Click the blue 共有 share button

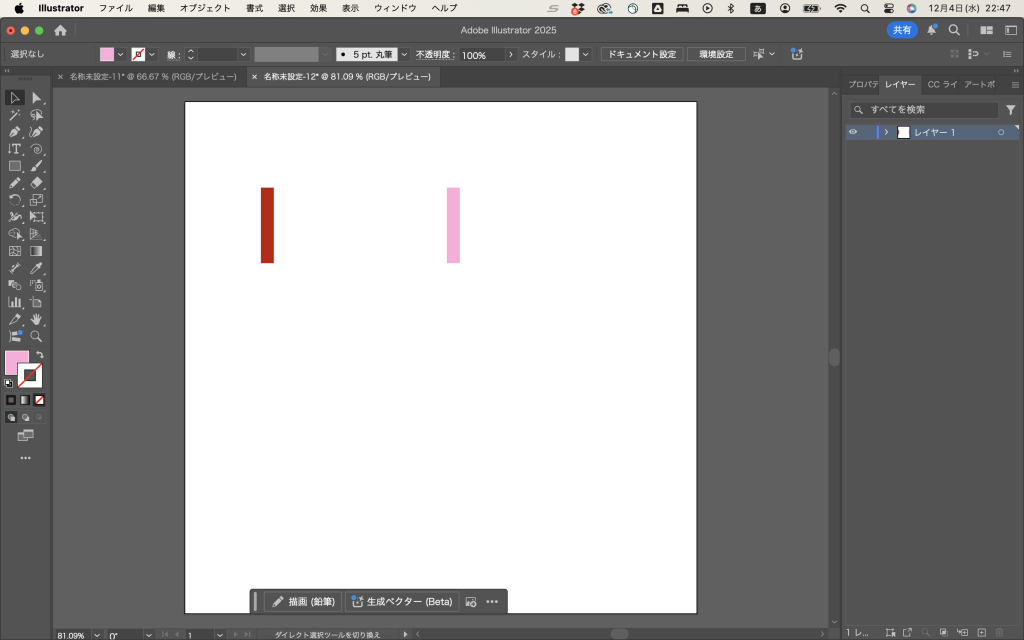click(x=902, y=30)
